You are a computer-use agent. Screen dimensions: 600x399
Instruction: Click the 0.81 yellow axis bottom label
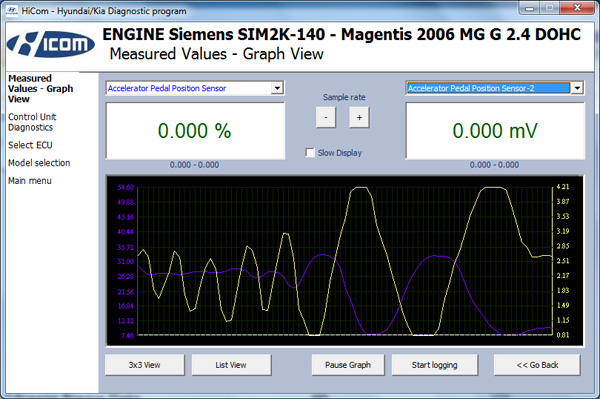tap(562, 335)
